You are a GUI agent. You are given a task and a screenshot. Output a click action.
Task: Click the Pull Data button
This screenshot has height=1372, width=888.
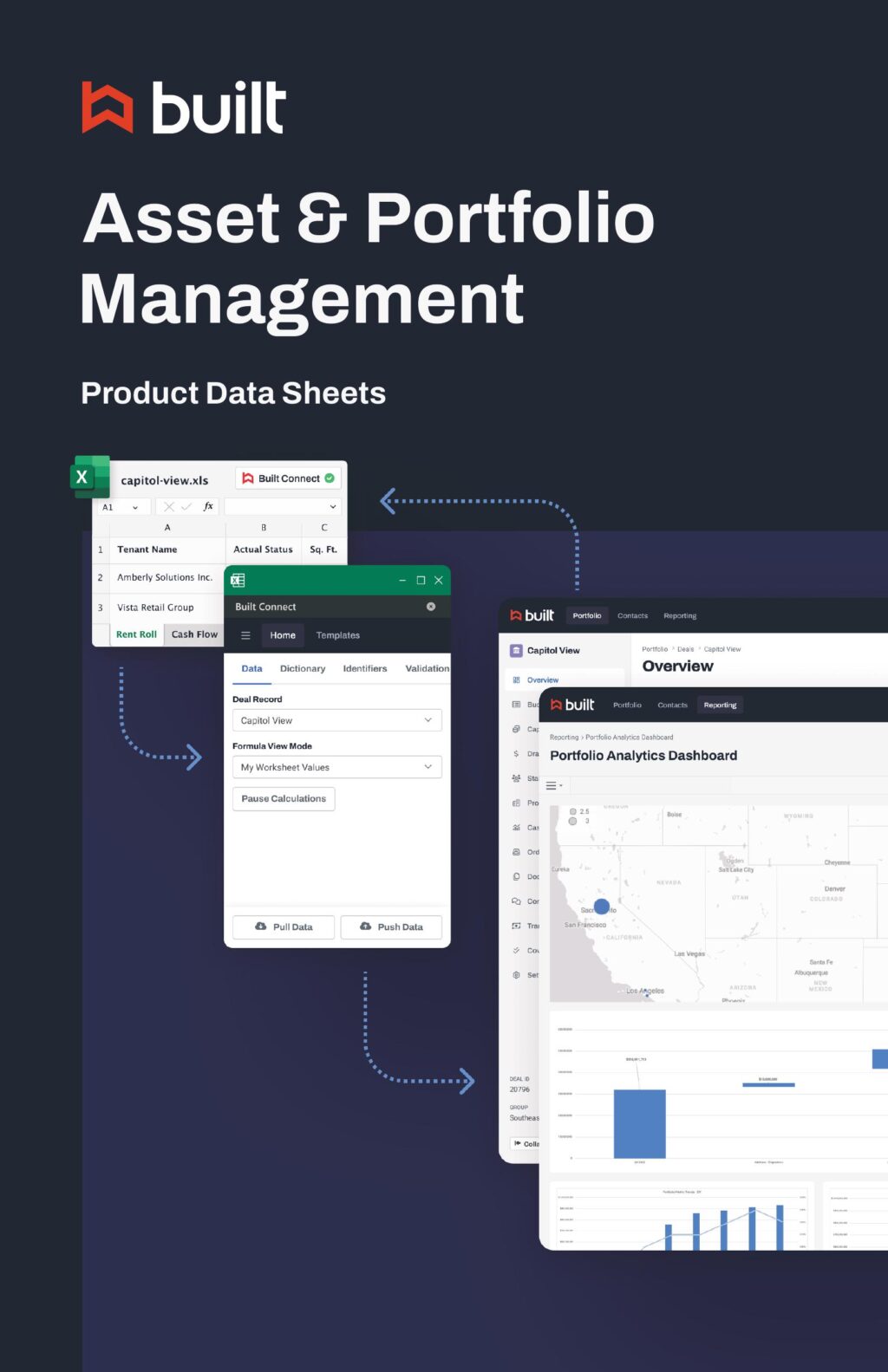point(284,927)
